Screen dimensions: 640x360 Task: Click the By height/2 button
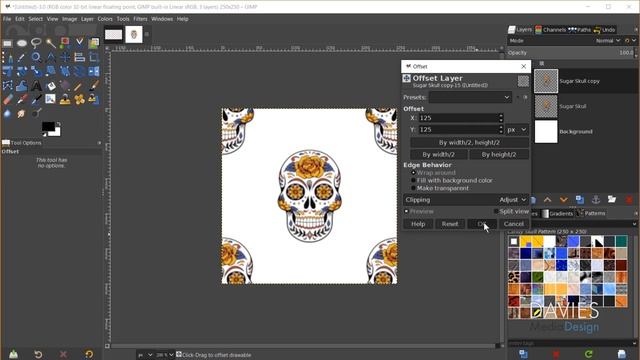pyautogui.click(x=499, y=155)
